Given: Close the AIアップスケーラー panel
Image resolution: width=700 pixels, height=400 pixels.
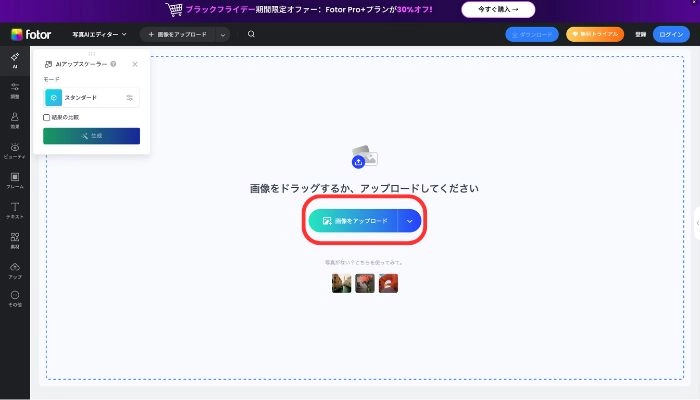Looking at the screenshot, I should 135,64.
